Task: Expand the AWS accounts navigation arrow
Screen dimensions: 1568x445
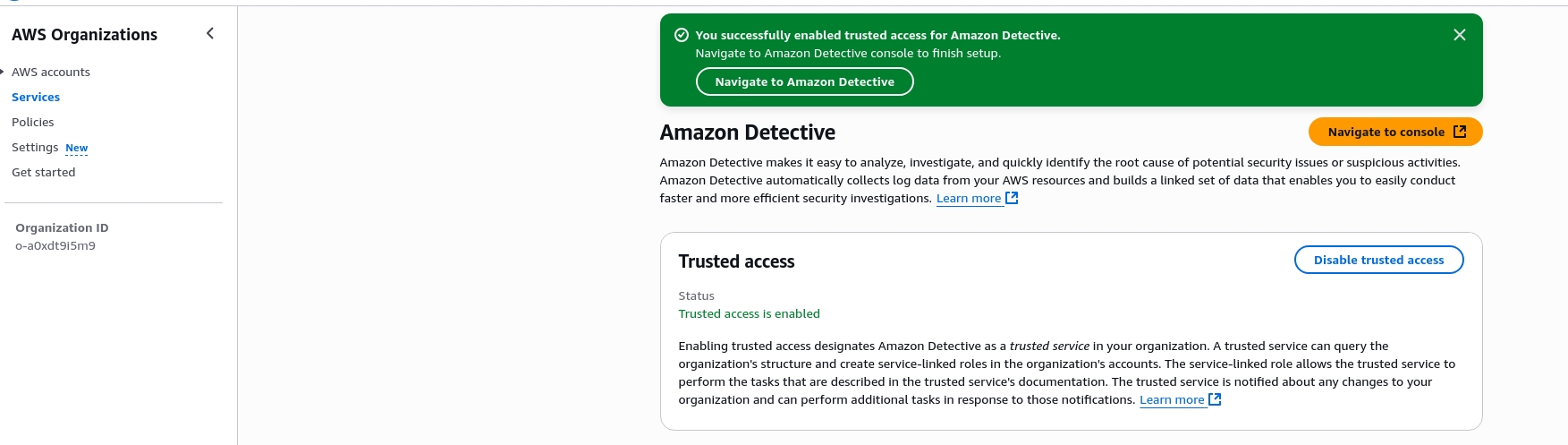Action: tap(3, 72)
